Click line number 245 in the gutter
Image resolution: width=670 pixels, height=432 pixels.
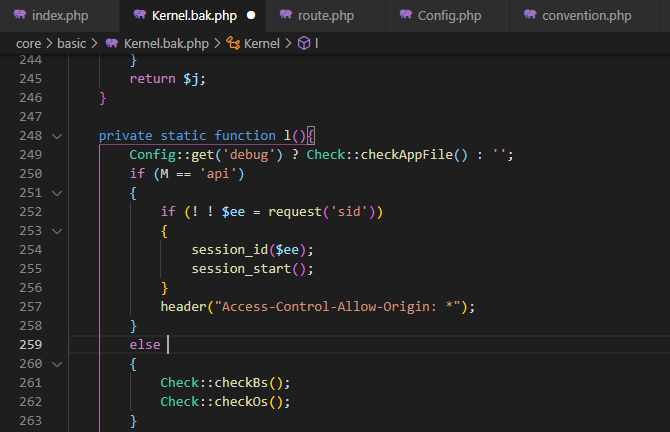pyautogui.click(x=31, y=79)
